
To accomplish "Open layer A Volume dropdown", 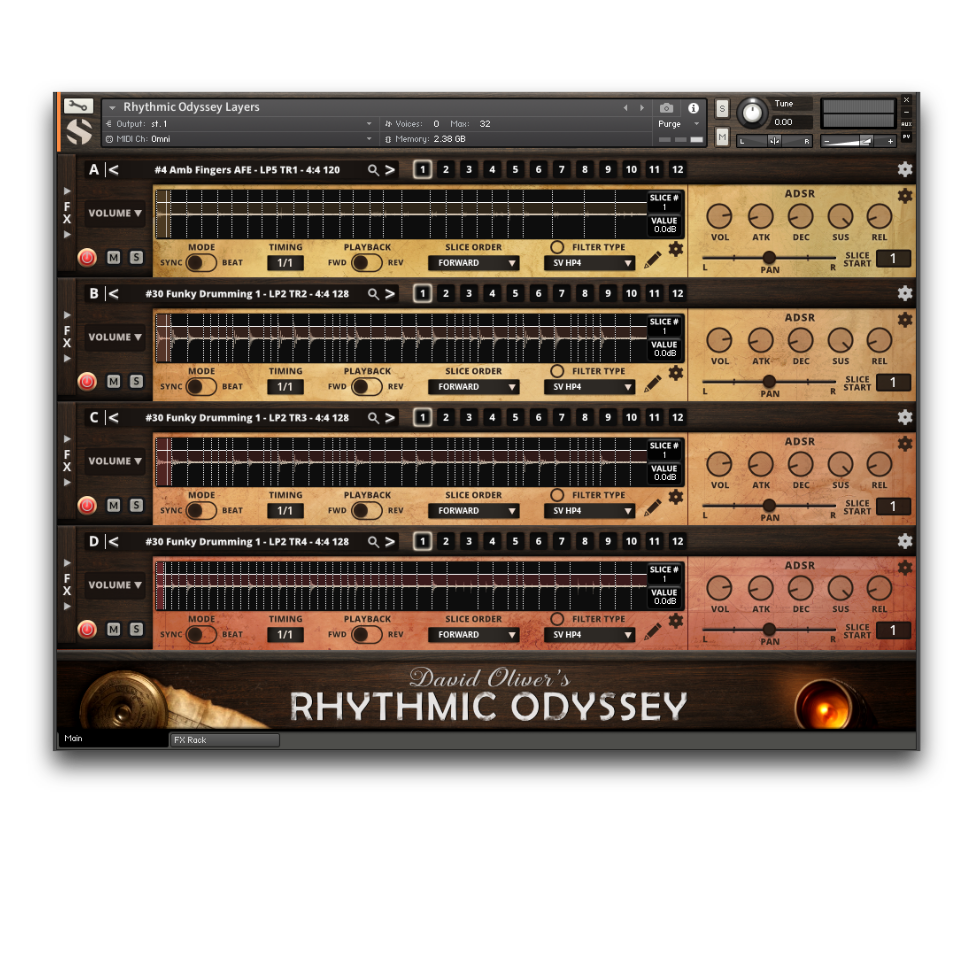I will [x=115, y=213].
